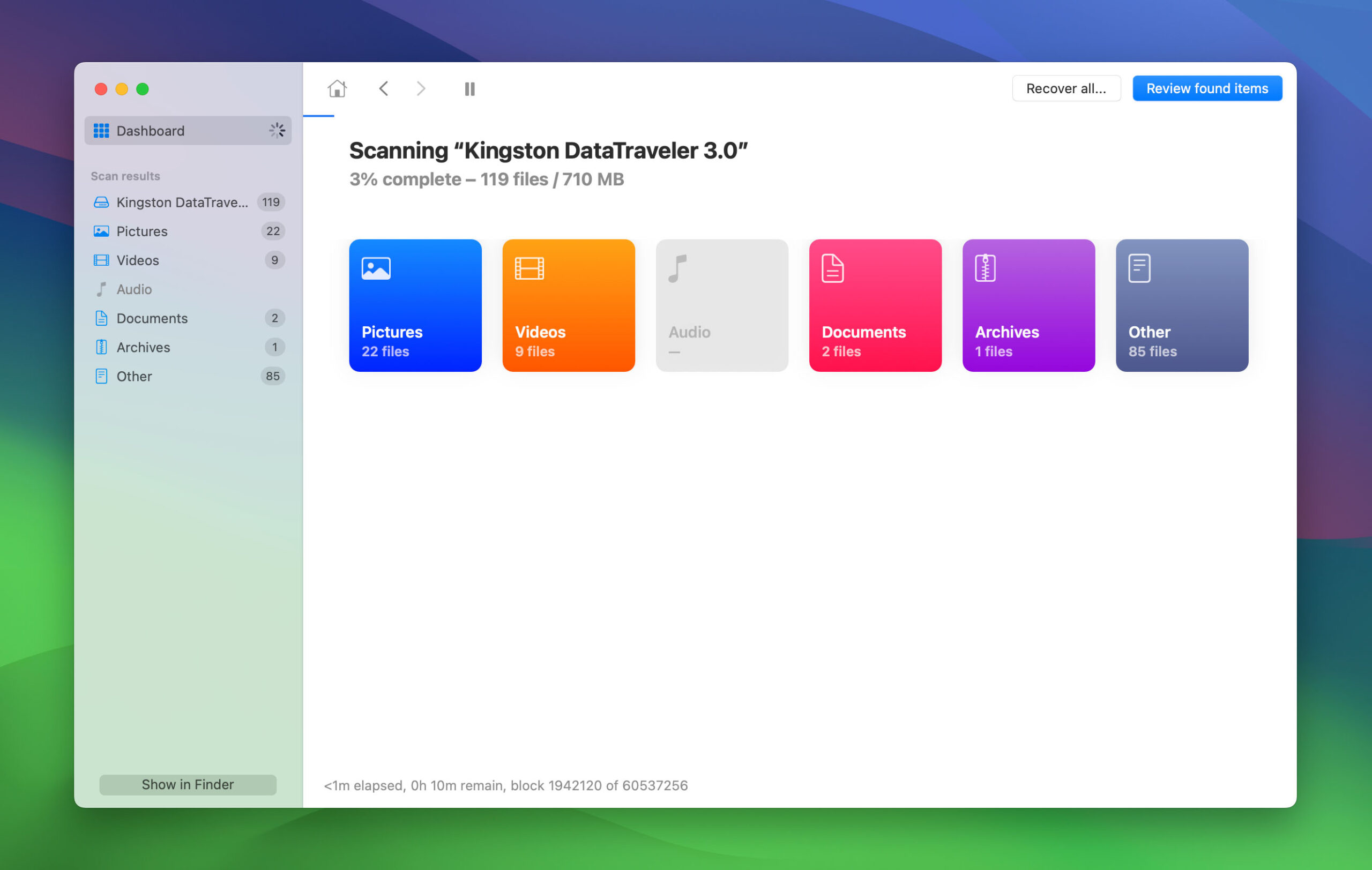Screen dimensions: 1372x870
Task: Select Documents in sidebar menu
Action: 151,317
